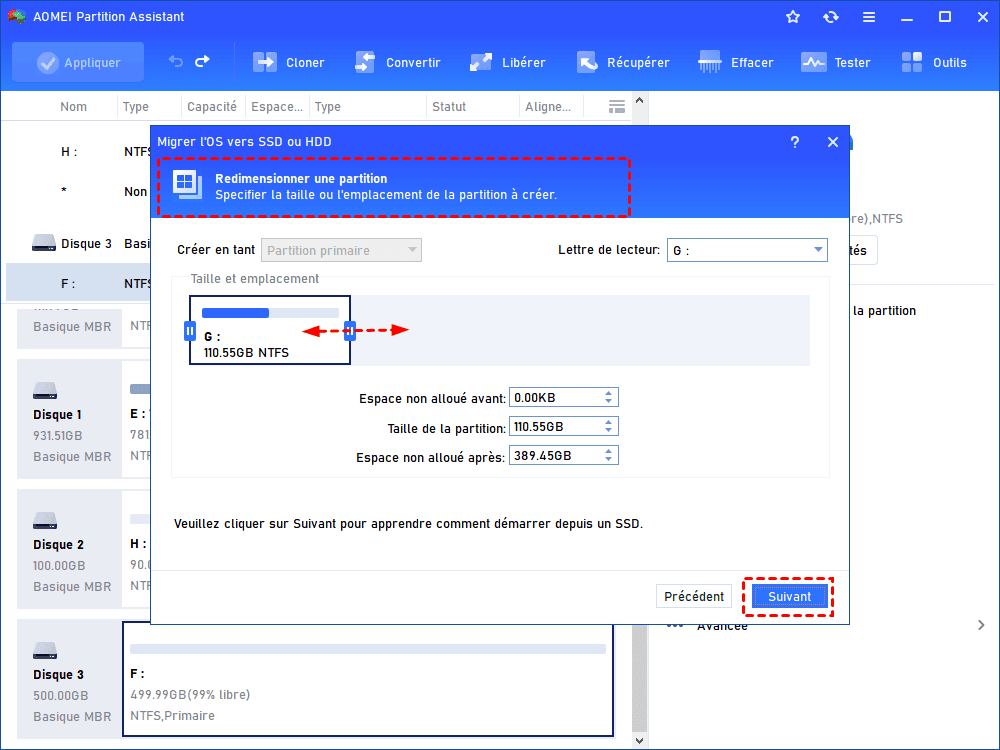Open the Libérer tool
Screen dimensions: 1000x750
click(x=508, y=62)
